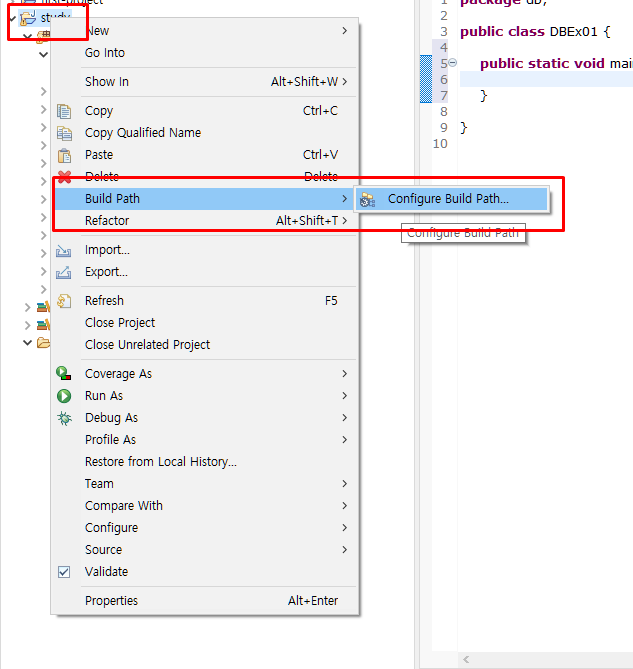Click Import... label in menu
Screen dimensions: 633x669
pyautogui.click(x=107, y=250)
